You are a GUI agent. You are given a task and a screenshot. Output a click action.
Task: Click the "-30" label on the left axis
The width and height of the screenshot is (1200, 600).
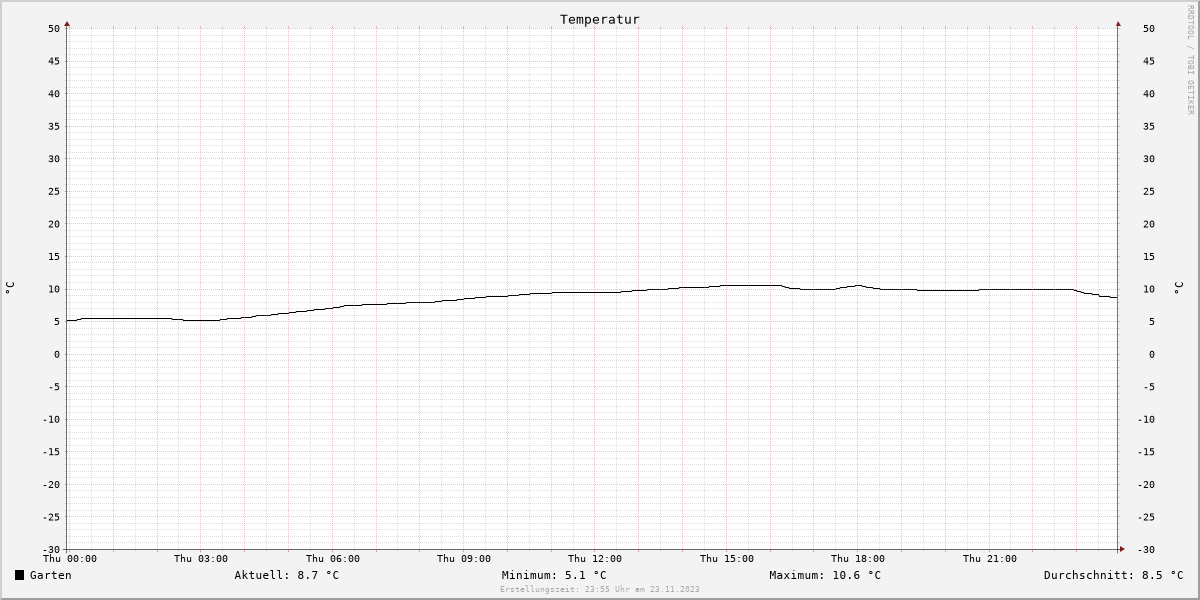tap(51, 550)
